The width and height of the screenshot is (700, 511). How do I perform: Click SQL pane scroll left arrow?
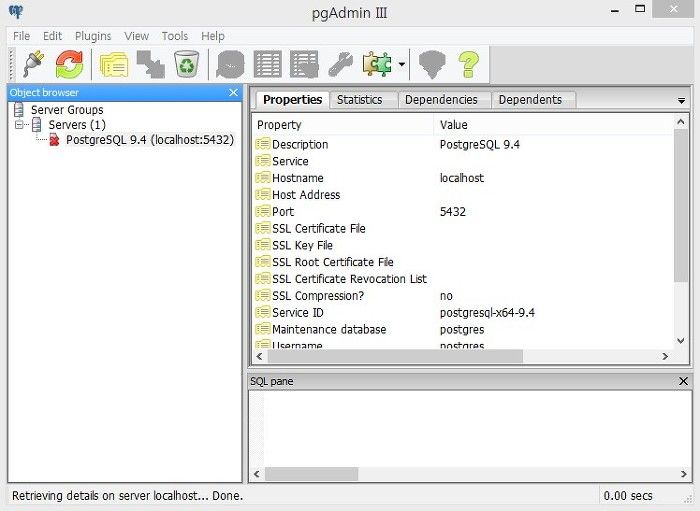pyautogui.click(x=257, y=474)
